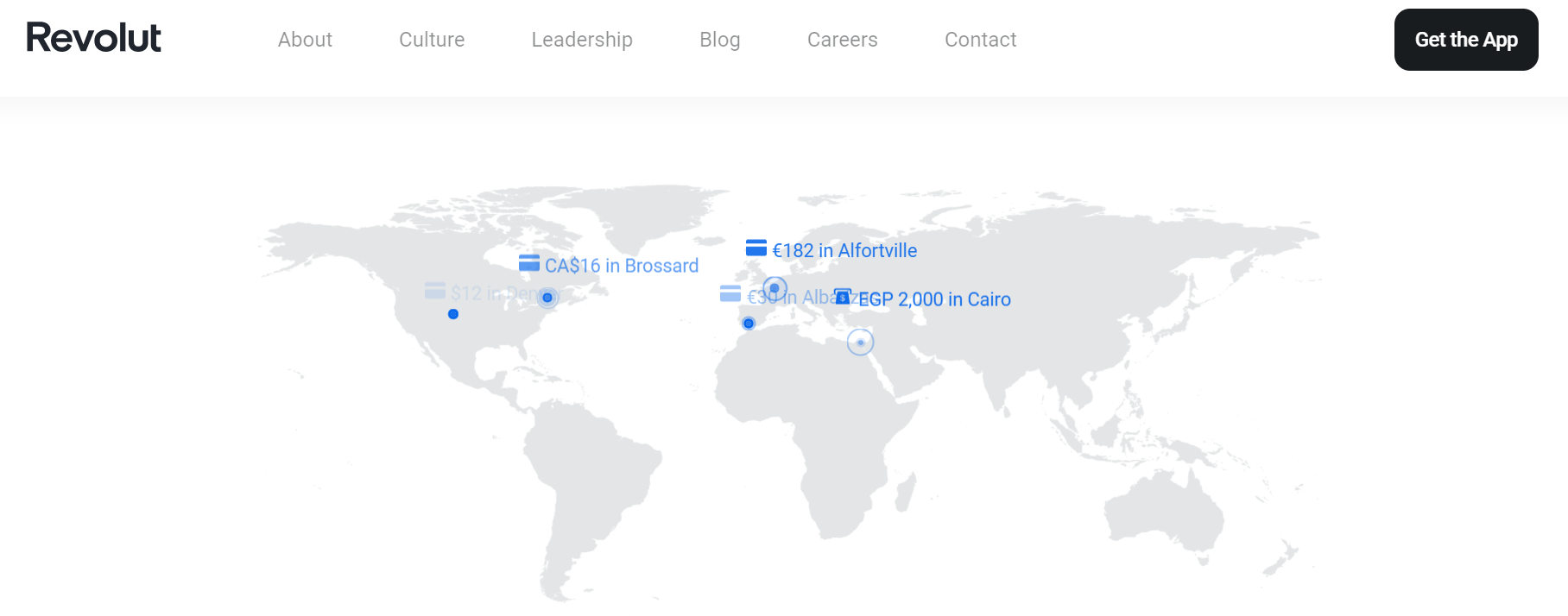Open the Blog
1568x616 pixels.
[720, 40]
